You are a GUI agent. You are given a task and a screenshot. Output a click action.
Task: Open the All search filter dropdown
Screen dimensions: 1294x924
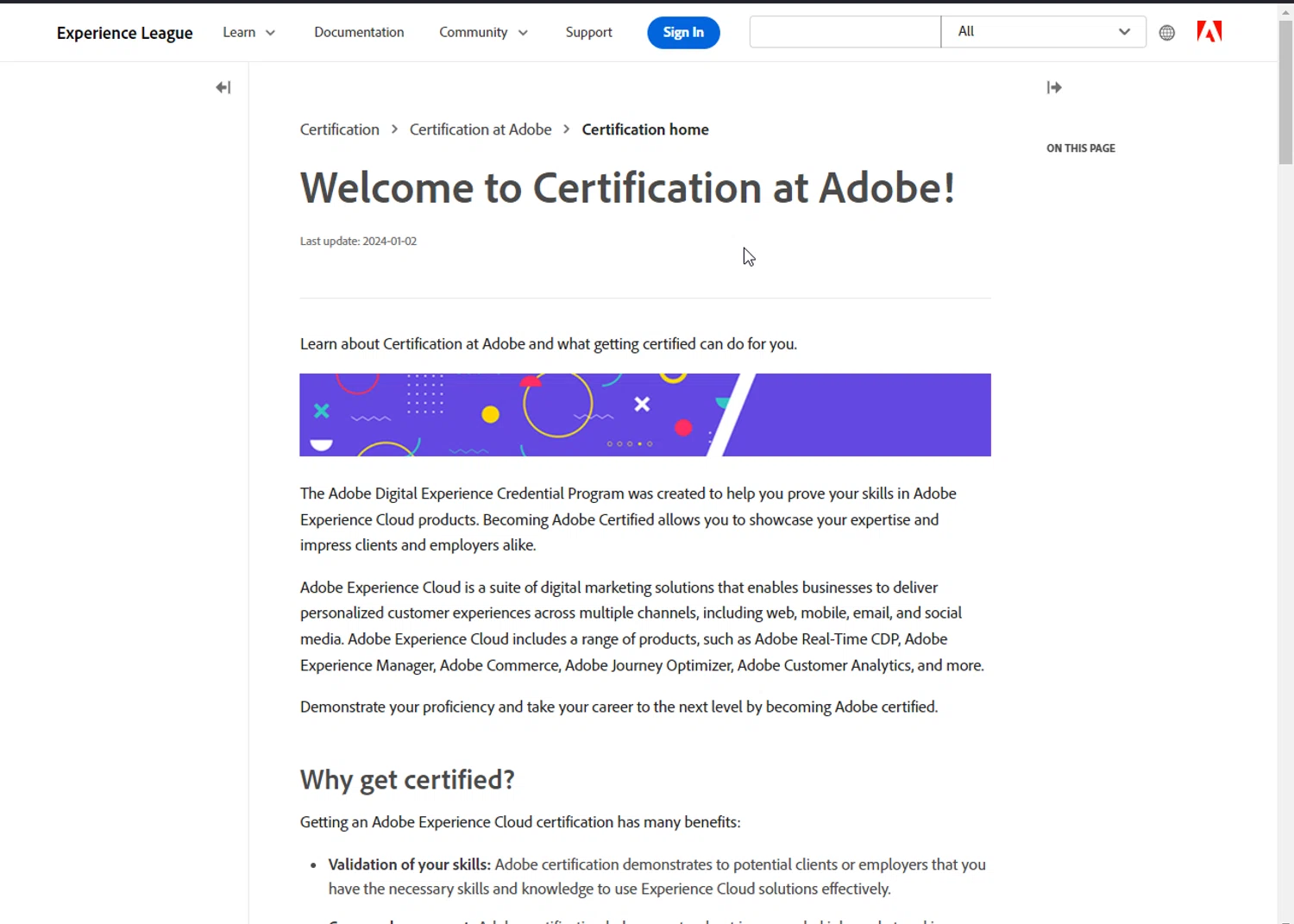1044,32
